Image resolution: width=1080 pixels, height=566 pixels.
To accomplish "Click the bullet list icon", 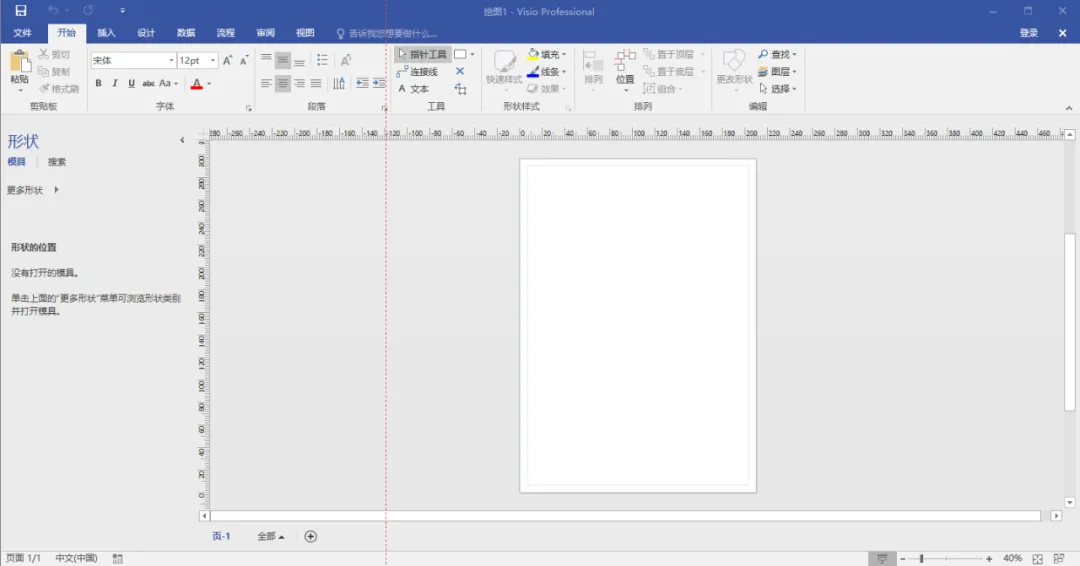I will (322, 61).
